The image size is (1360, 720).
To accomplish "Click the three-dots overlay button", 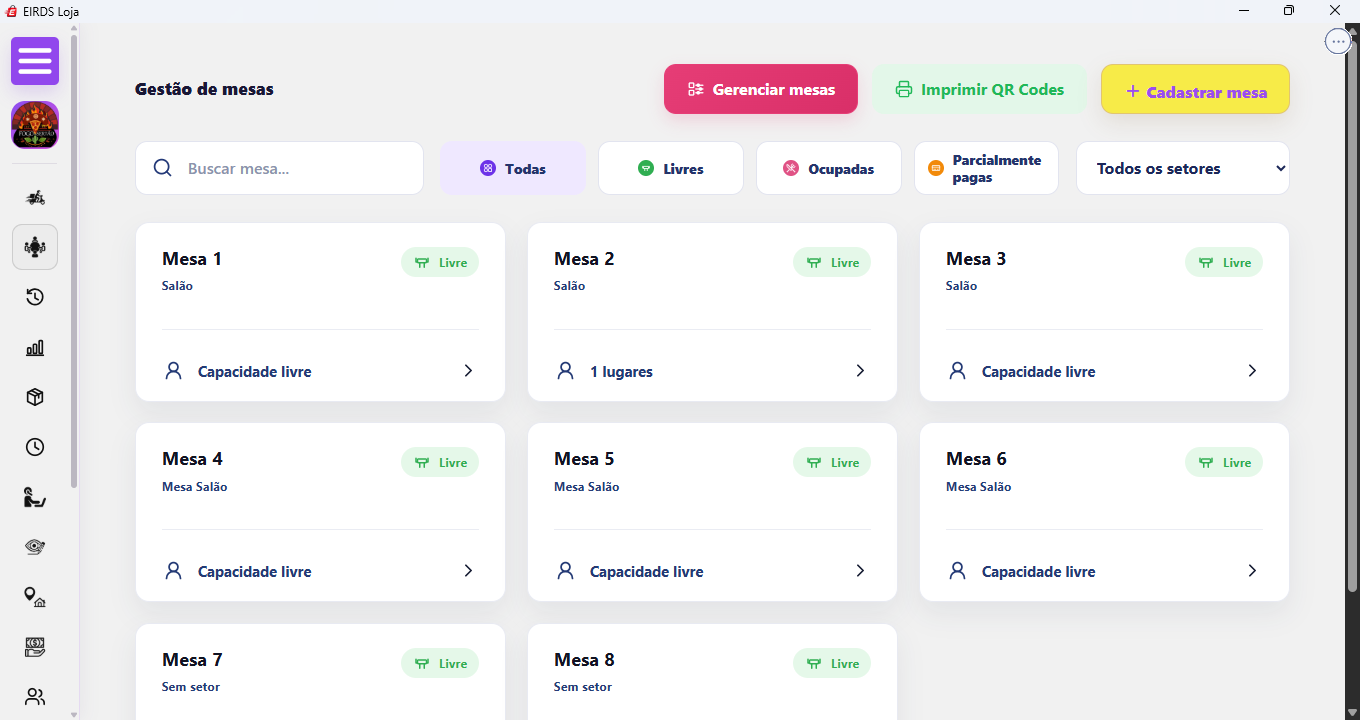I will tap(1338, 42).
